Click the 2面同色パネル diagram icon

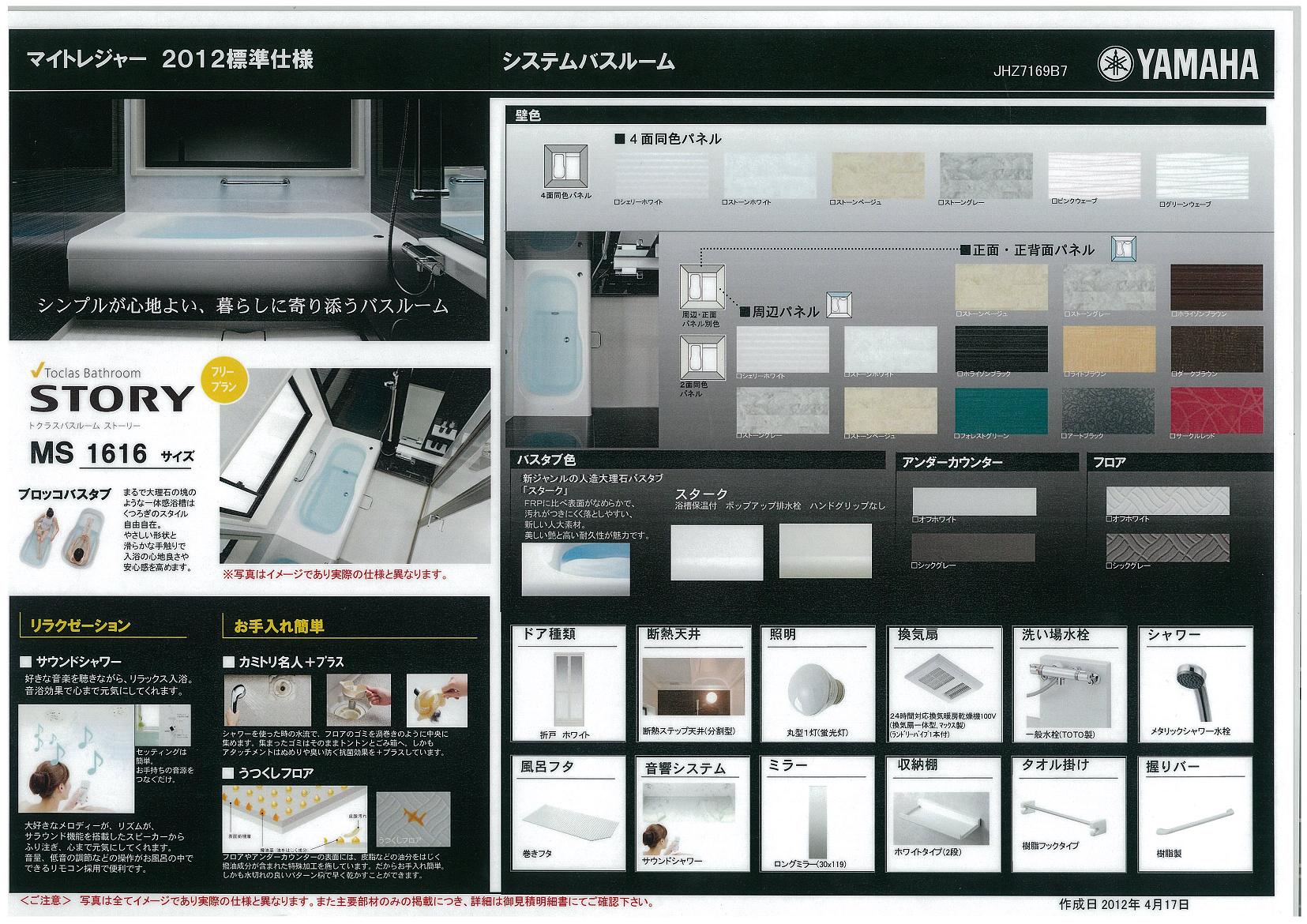pos(702,357)
